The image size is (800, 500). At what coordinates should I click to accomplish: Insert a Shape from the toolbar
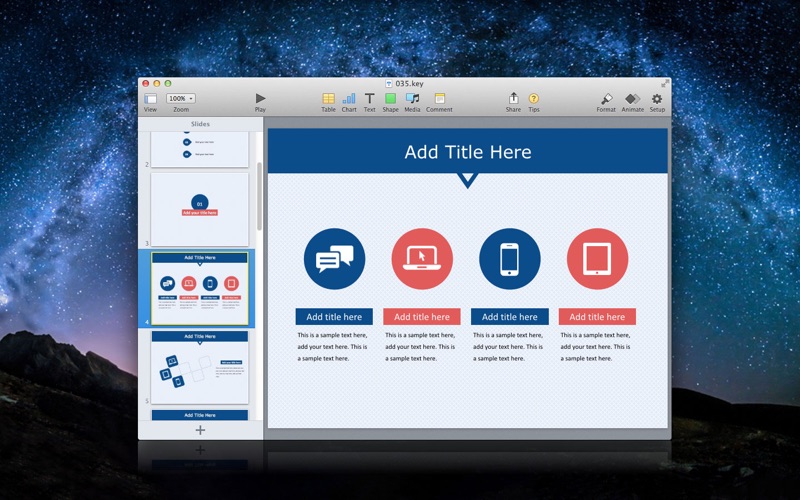point(390,98)
